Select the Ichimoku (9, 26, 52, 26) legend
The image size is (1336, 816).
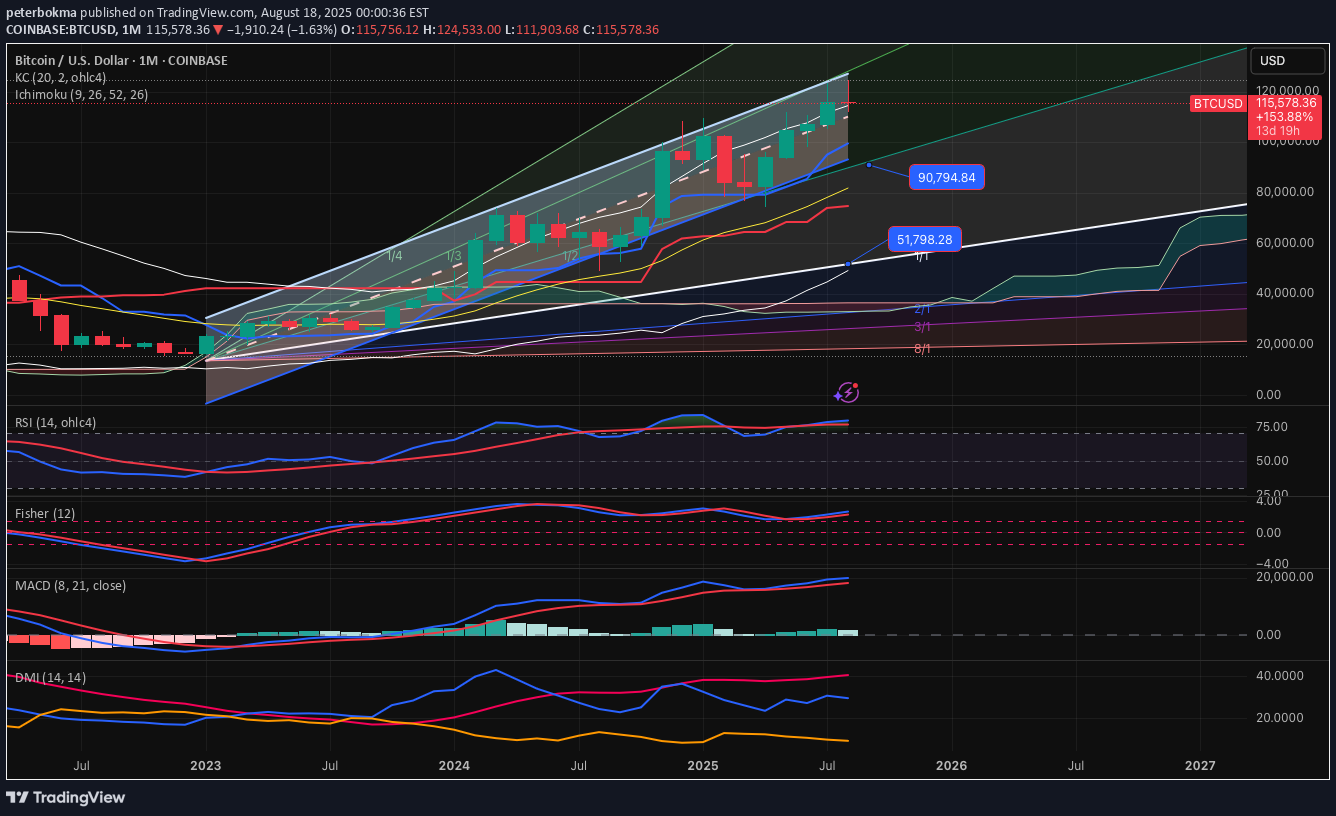[81, 95]
